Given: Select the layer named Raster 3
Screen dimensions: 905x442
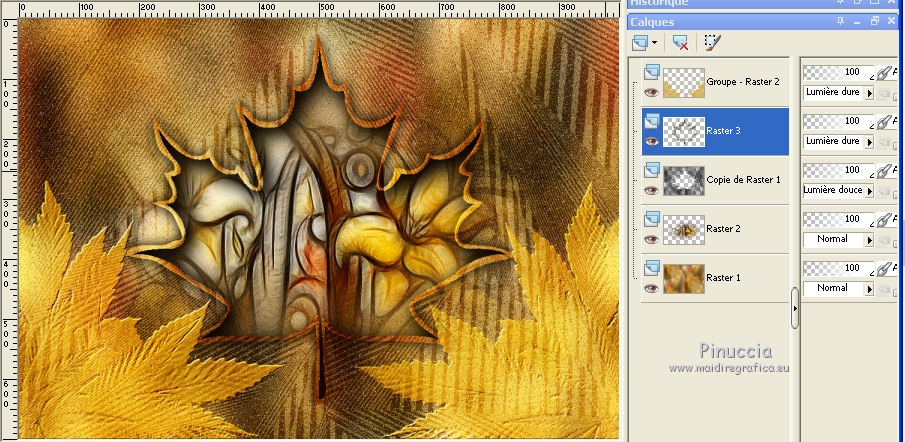Looking at the screenshot, I should pyautogui.click(x=723, y=131).
